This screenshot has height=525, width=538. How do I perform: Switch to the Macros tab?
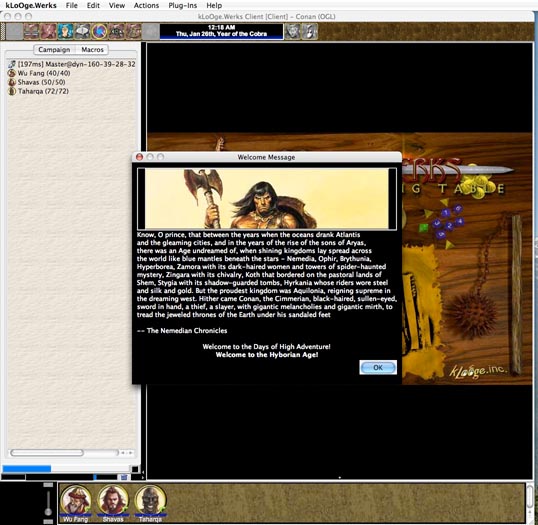pos(92,50)
